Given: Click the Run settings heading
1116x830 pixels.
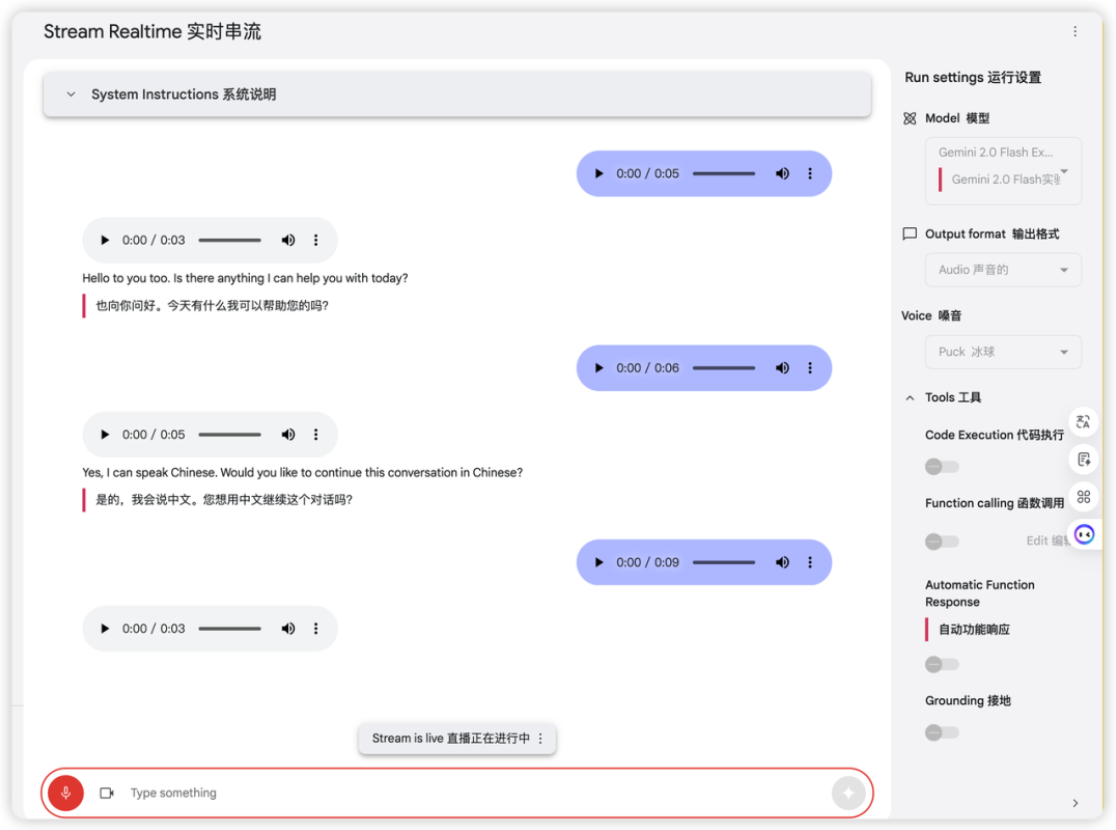Looking at the screenshot, I should [973, 77].
